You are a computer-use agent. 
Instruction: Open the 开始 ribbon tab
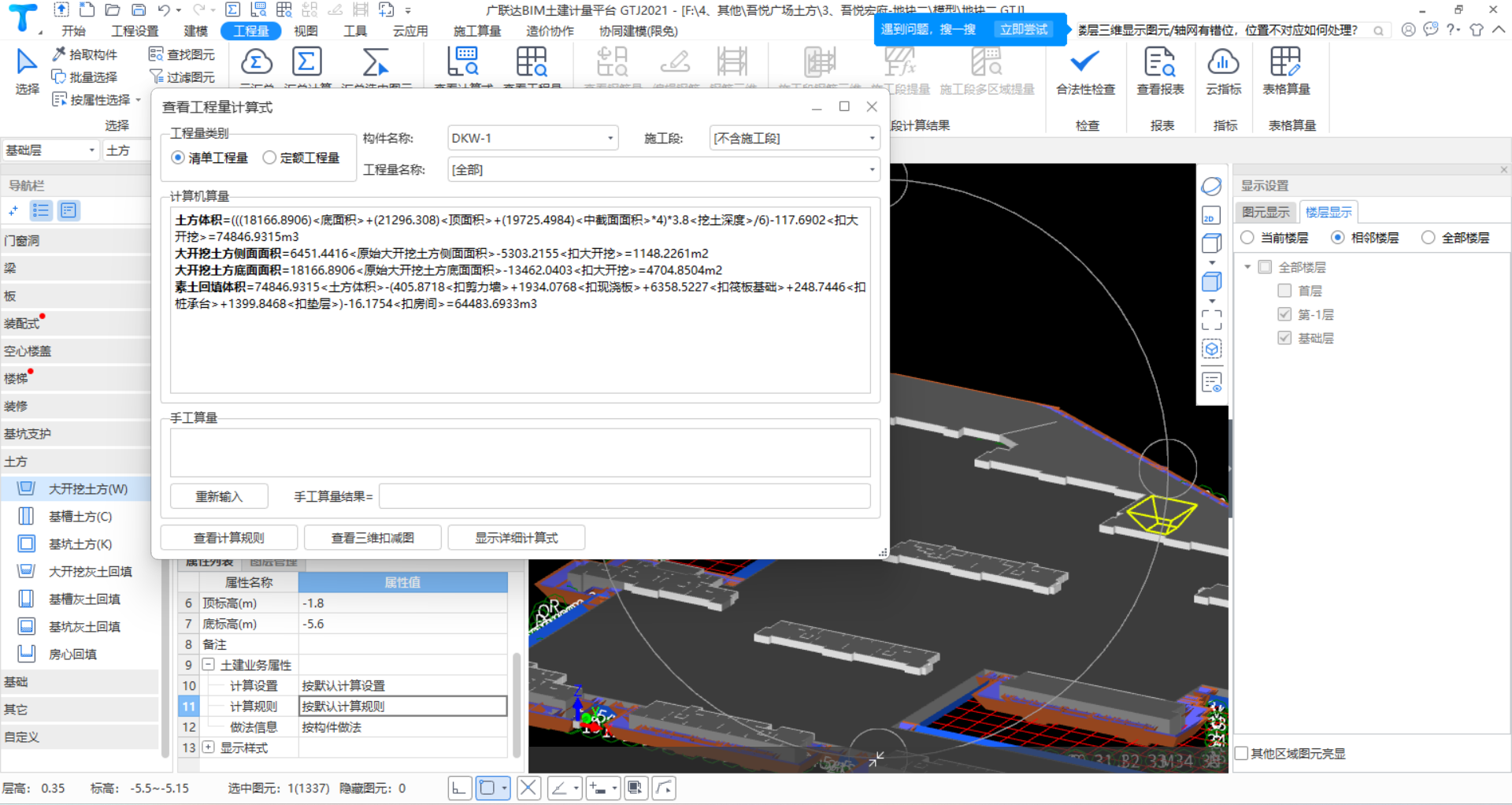[73, 31]
